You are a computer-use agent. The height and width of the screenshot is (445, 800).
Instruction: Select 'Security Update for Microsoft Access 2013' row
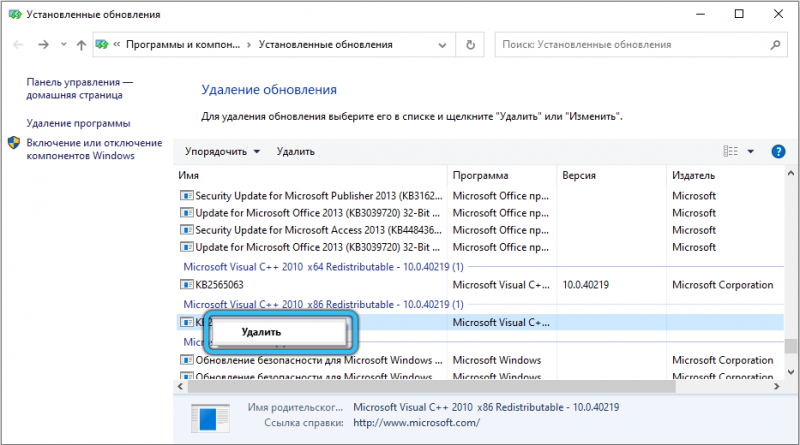pyautogui.click(x=480, y=230)
